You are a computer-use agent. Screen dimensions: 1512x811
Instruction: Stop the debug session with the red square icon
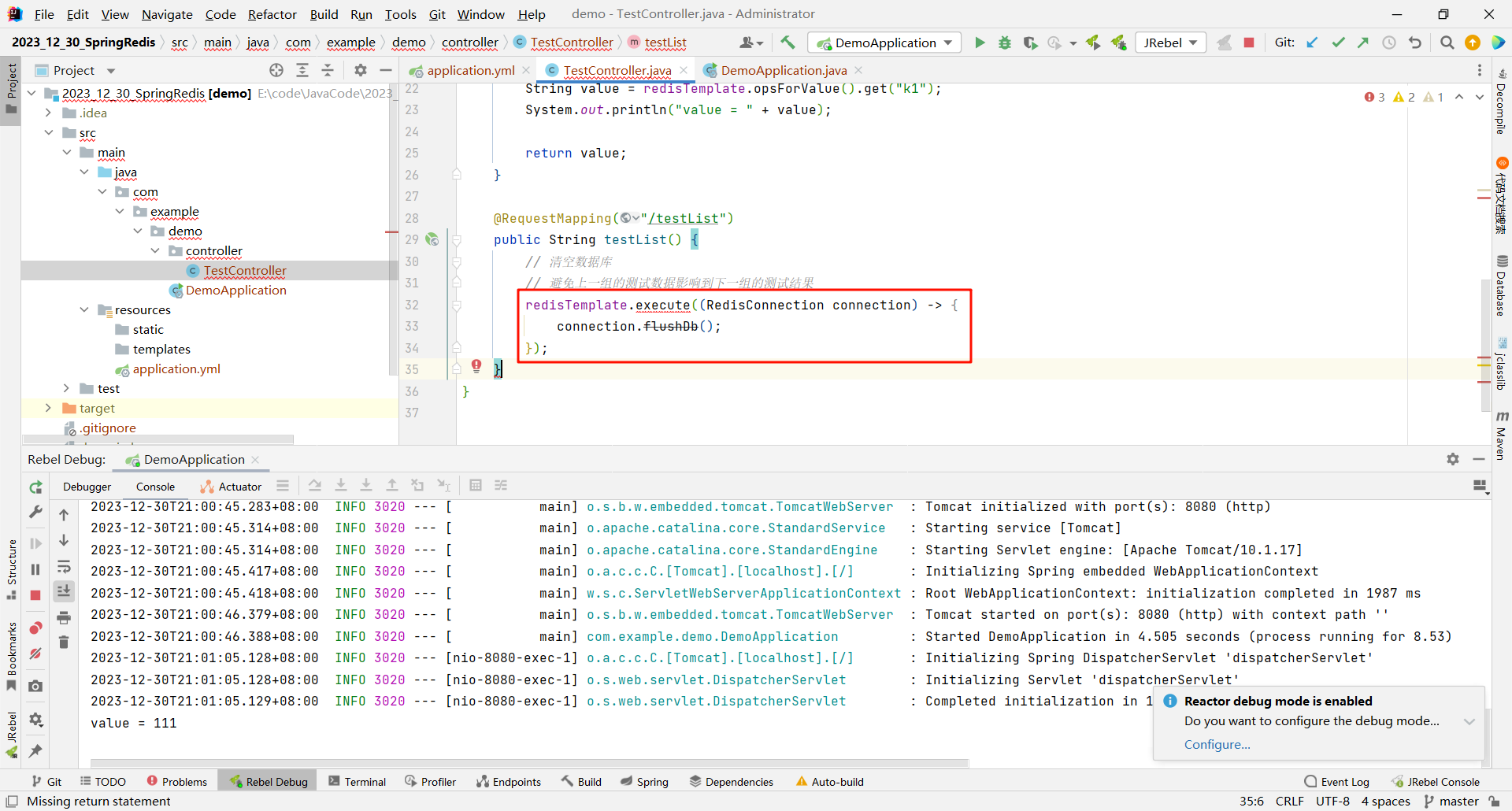point(35,595)
